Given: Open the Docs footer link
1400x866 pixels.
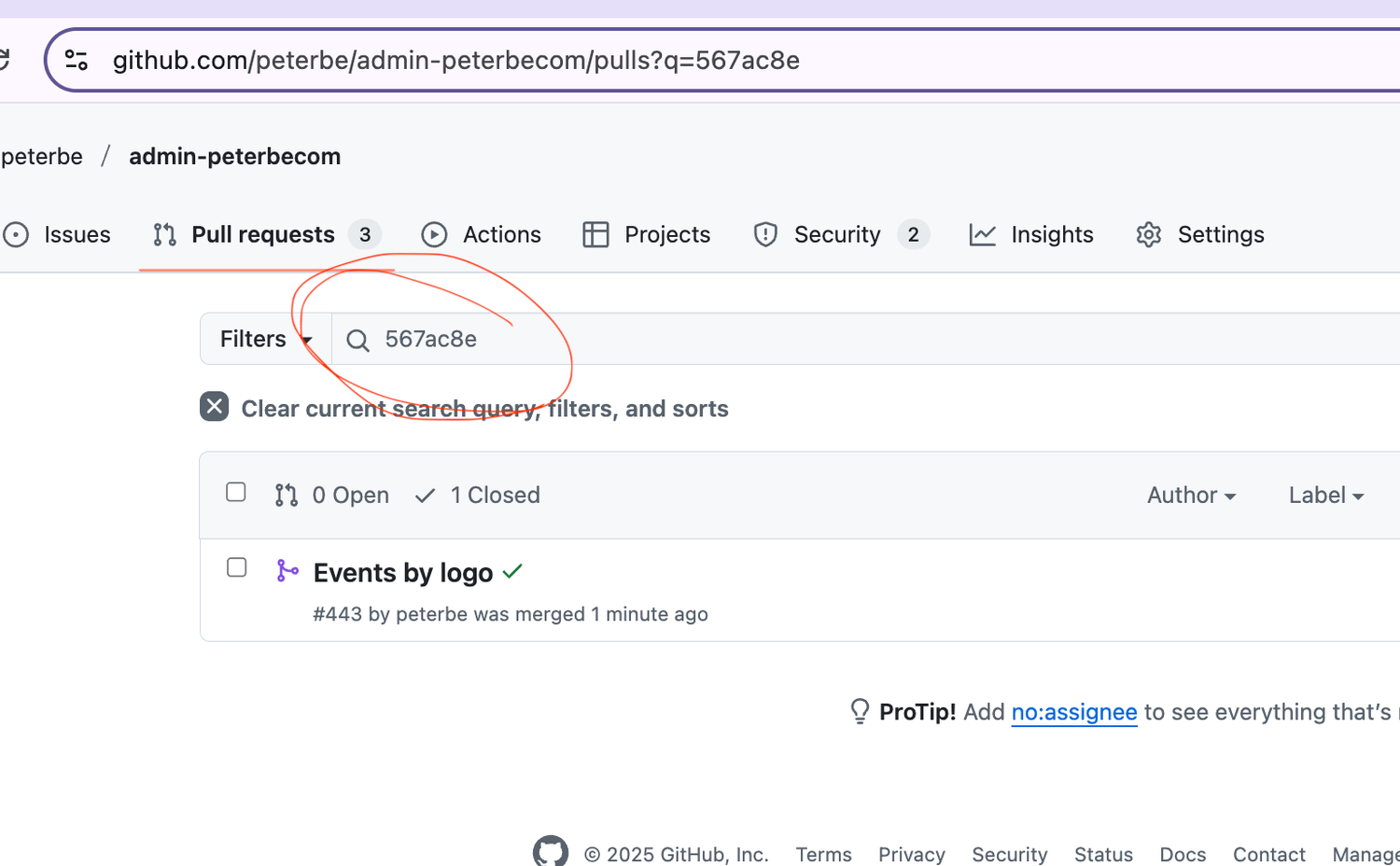Looking at the screenshot, I should (x=1183, y=854).
